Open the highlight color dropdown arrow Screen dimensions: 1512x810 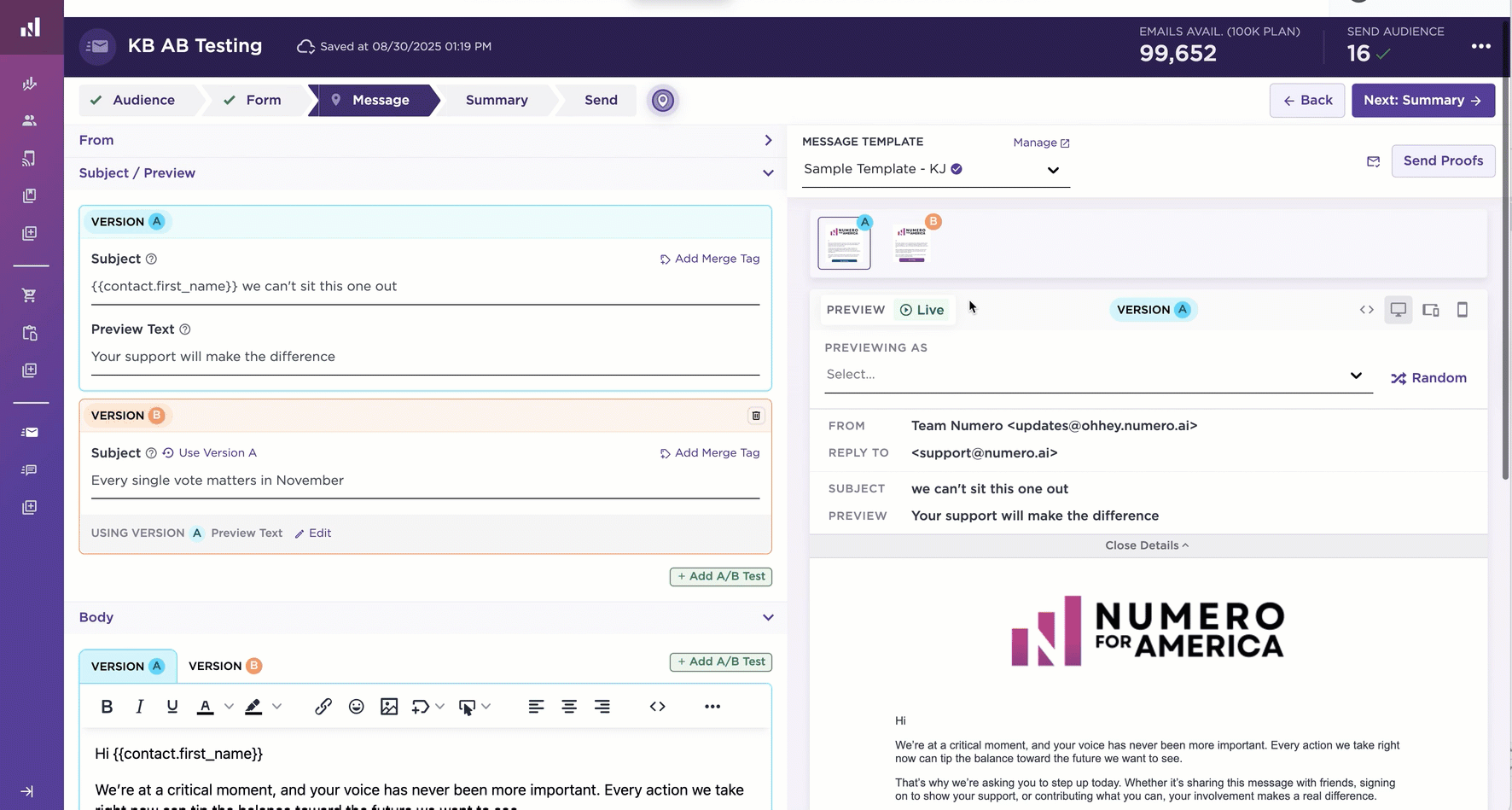pos(276,707)
